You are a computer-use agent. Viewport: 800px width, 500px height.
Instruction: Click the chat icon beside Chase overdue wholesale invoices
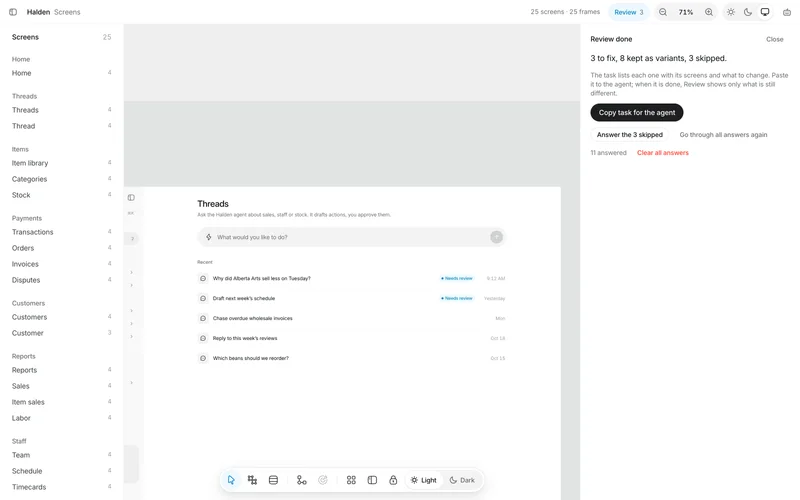(x=203, y=318)
